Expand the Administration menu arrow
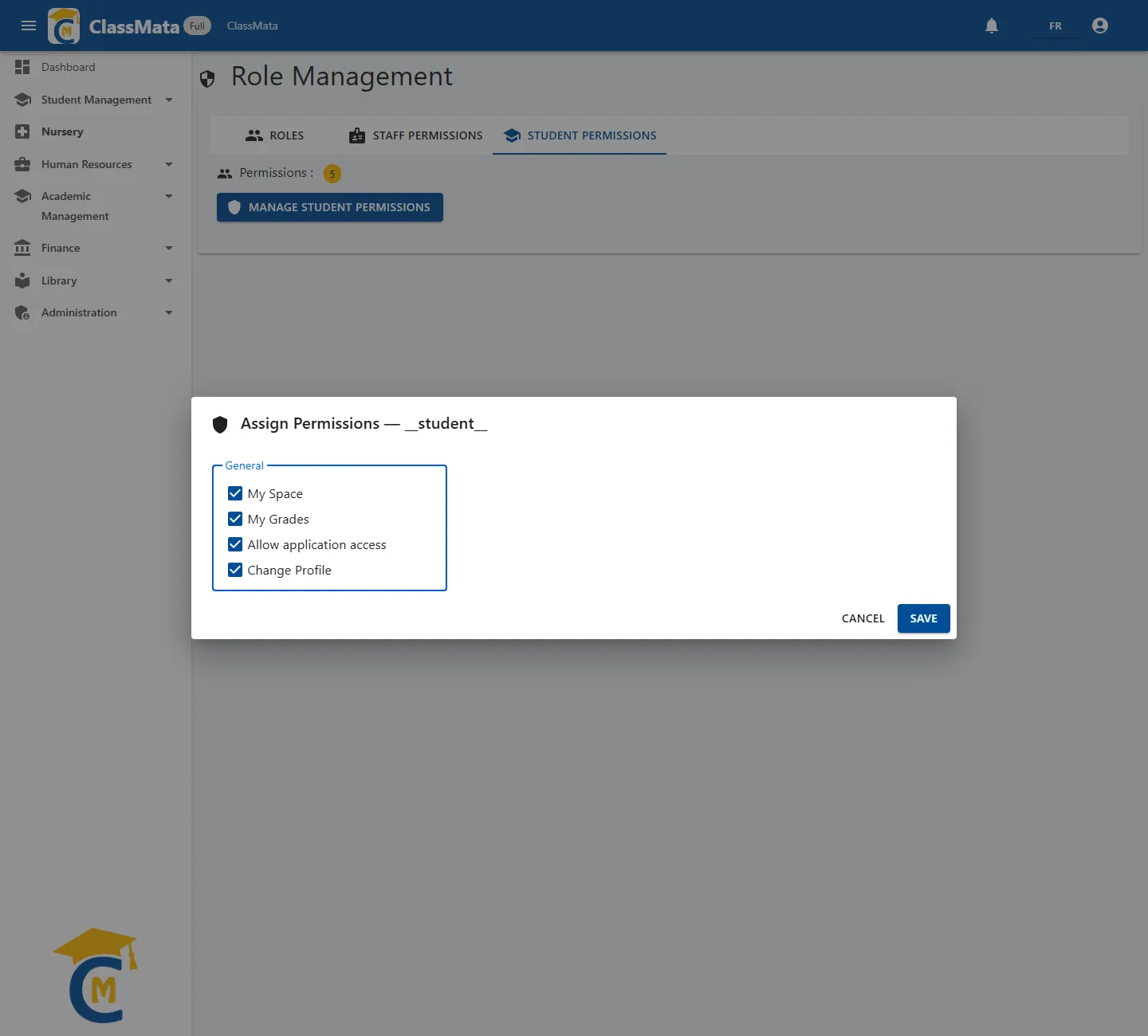 point(169,312)
